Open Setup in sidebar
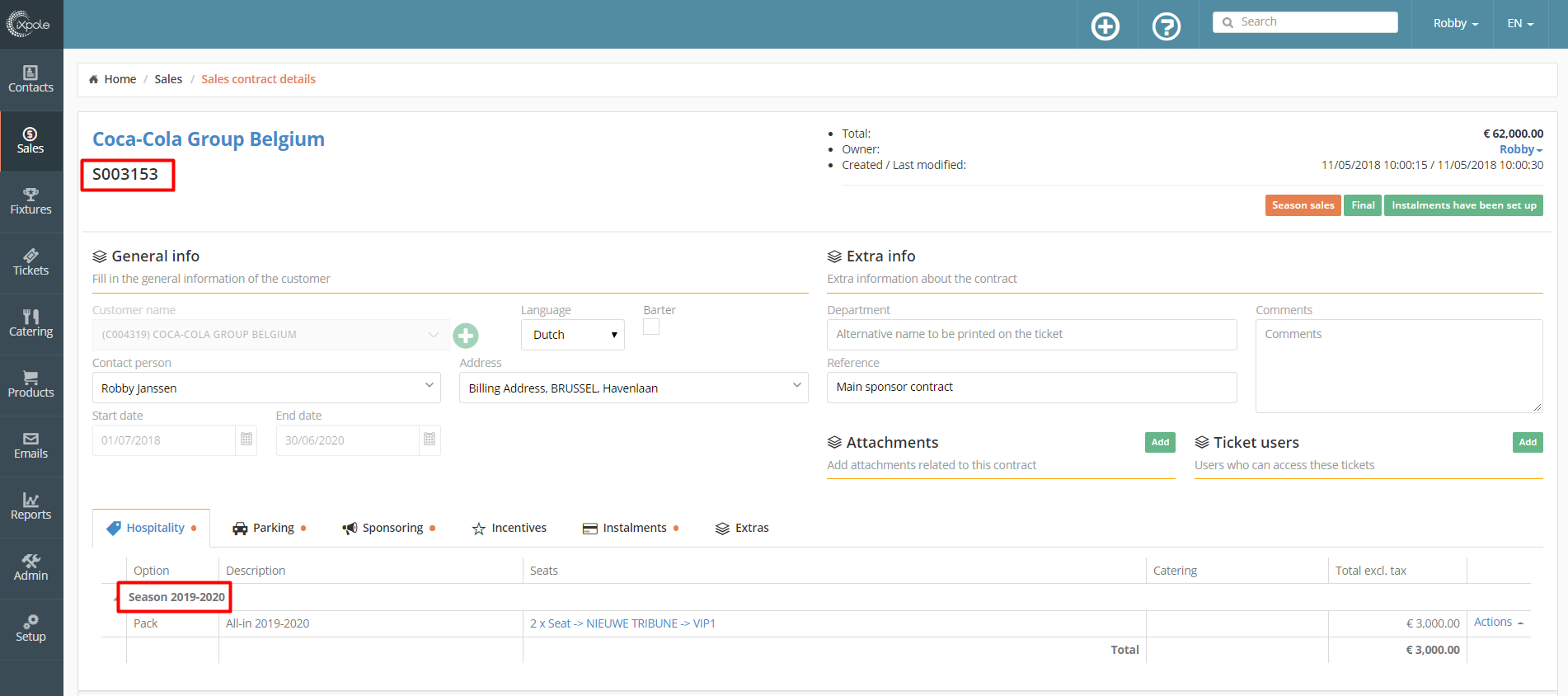Image resolution: width=1568 pixels, height=696 pixels. tap(31, 629)
